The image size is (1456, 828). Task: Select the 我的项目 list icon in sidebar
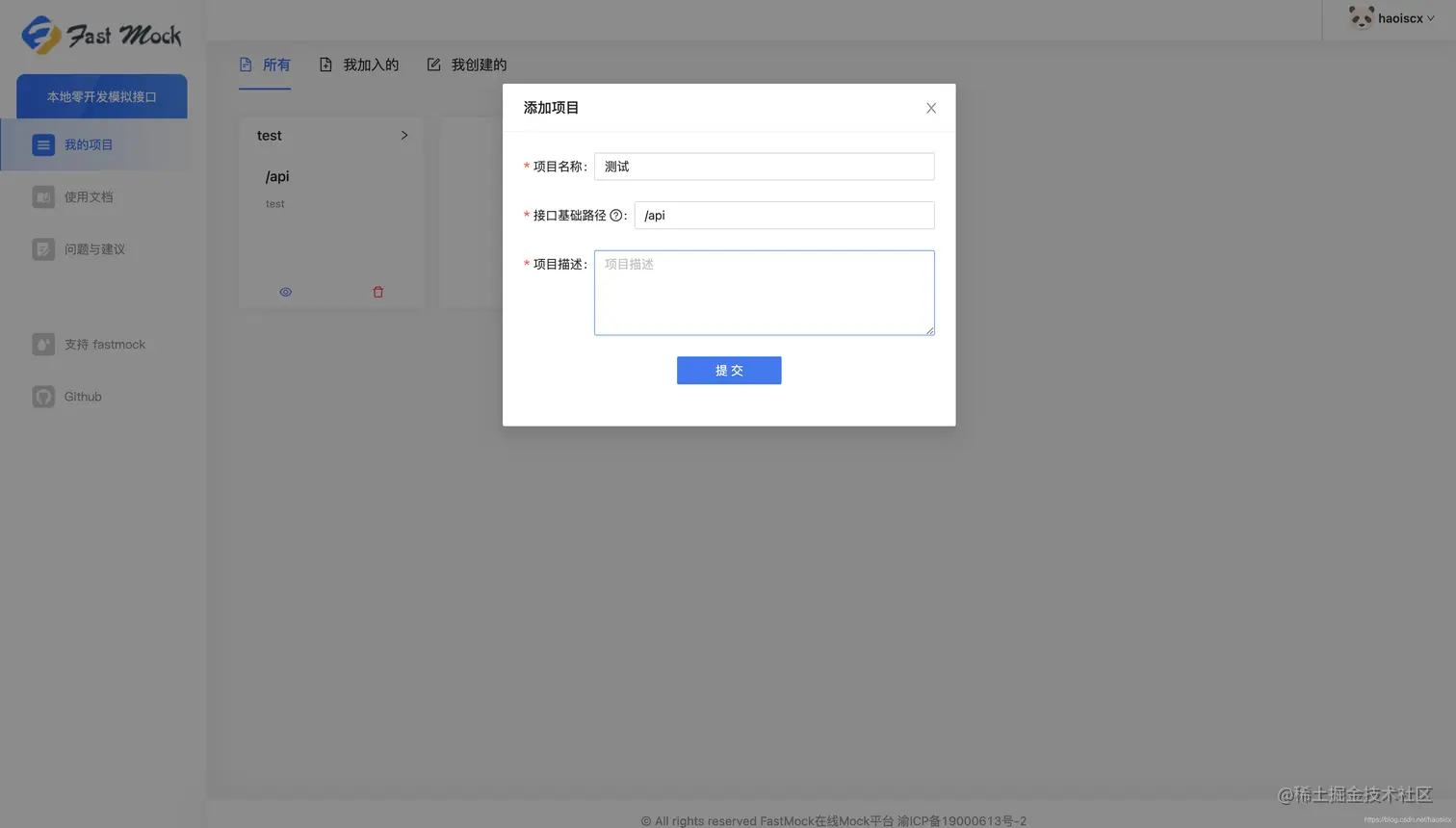click(x=43, y=144)
